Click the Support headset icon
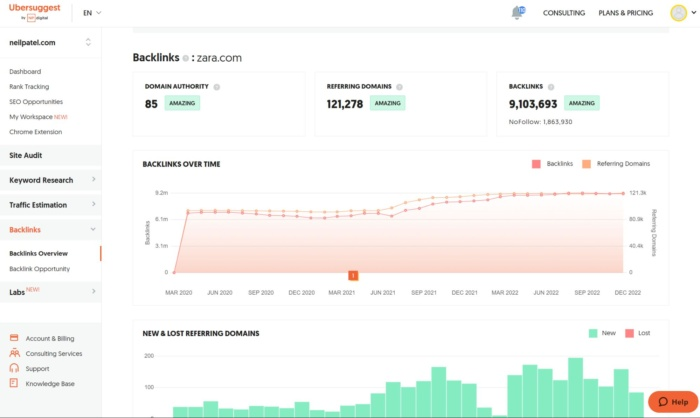The width and height of the screenshot is (700, 418). click(14, 368)
